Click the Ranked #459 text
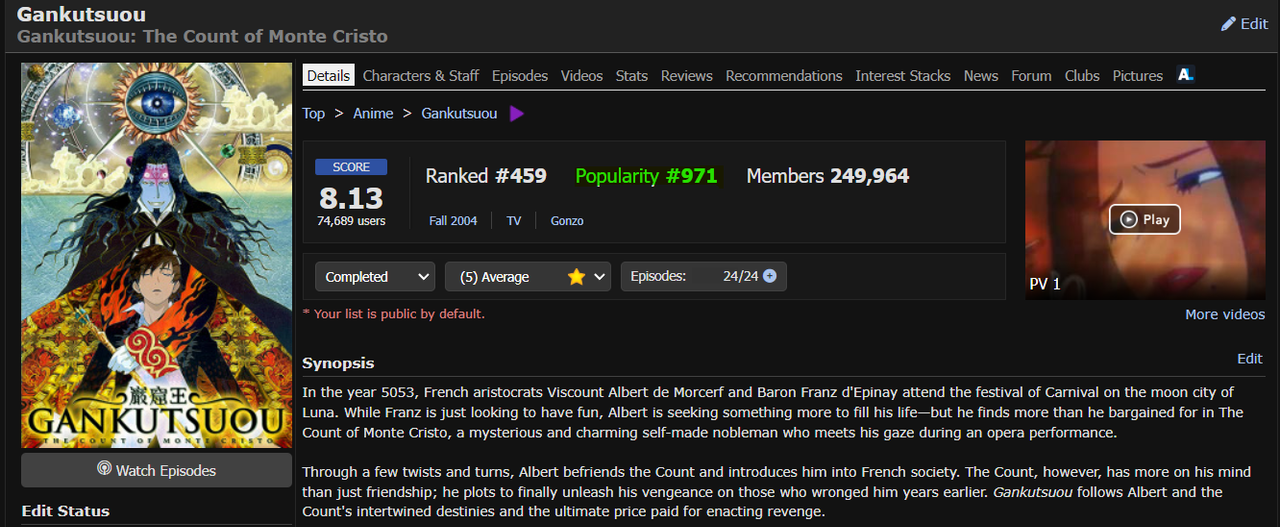Screen dimensions: 1280x527 click(x=486, y=176)
